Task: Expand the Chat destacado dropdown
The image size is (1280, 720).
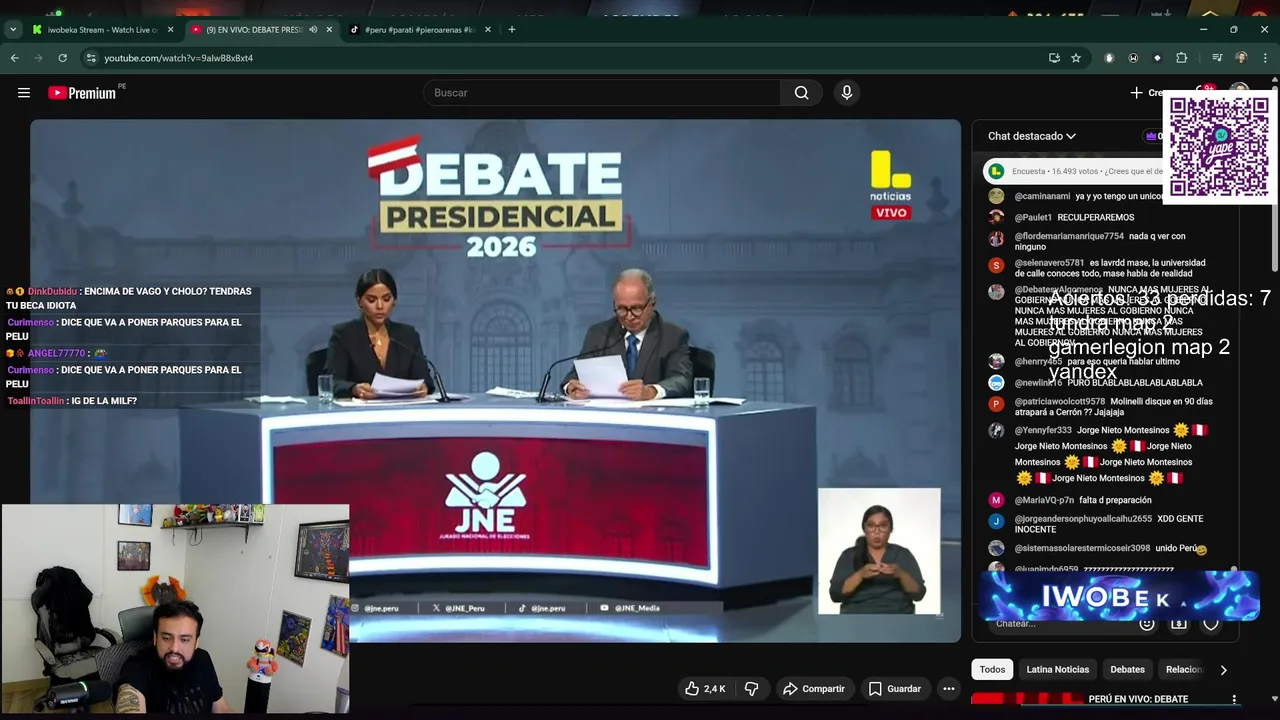Action: tap(1032, 136)
